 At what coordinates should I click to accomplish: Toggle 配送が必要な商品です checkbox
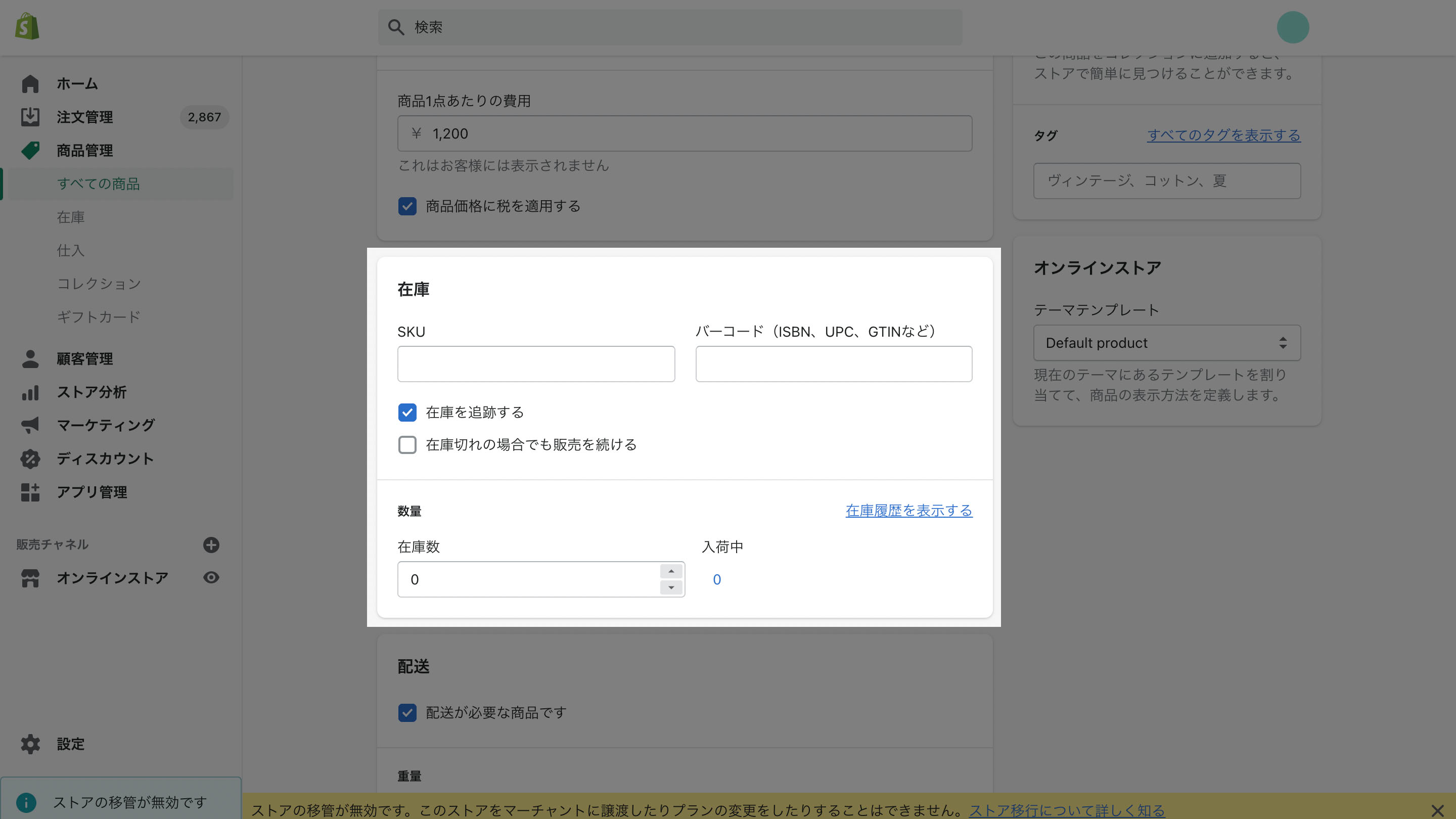pos(407,713)
